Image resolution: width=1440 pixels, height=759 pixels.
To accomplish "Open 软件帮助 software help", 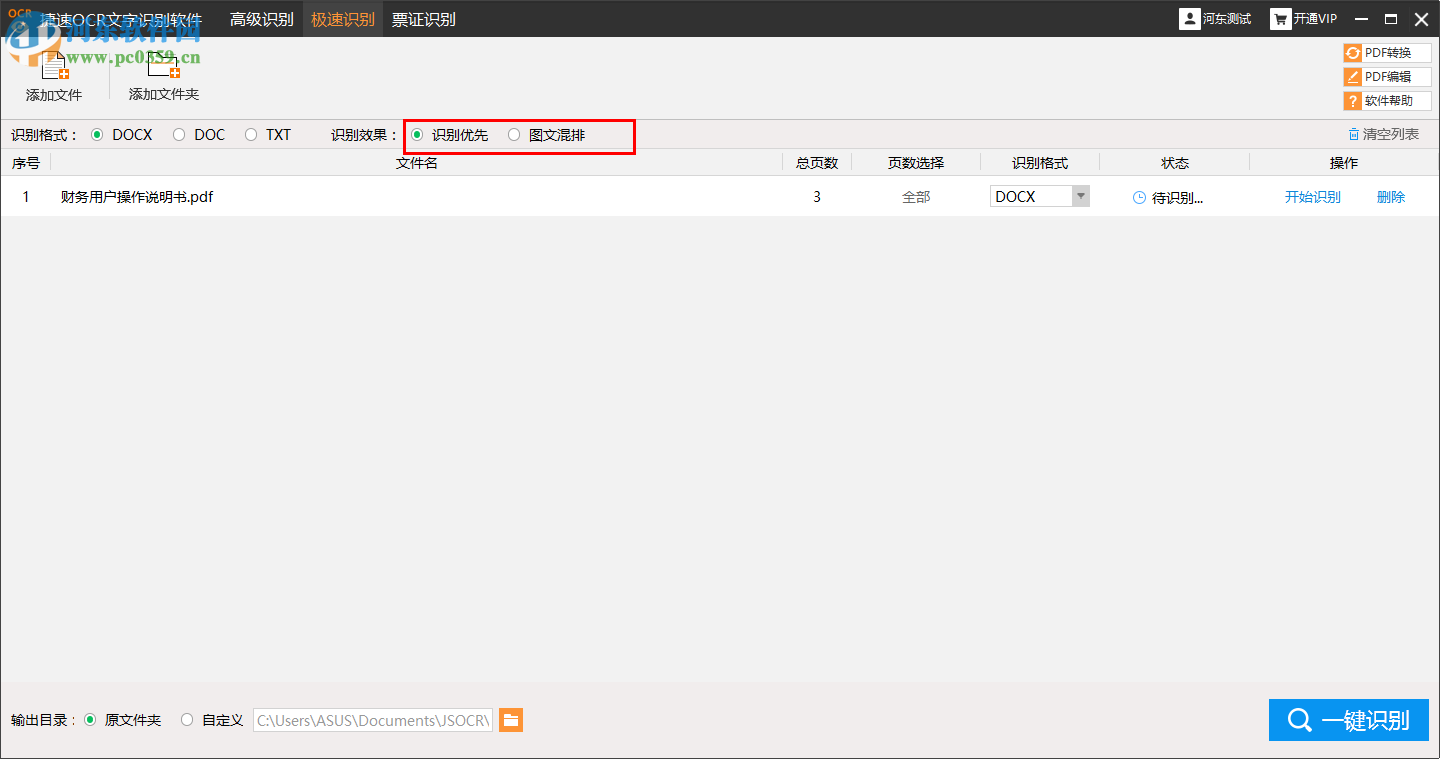I will click(1387, 100).
